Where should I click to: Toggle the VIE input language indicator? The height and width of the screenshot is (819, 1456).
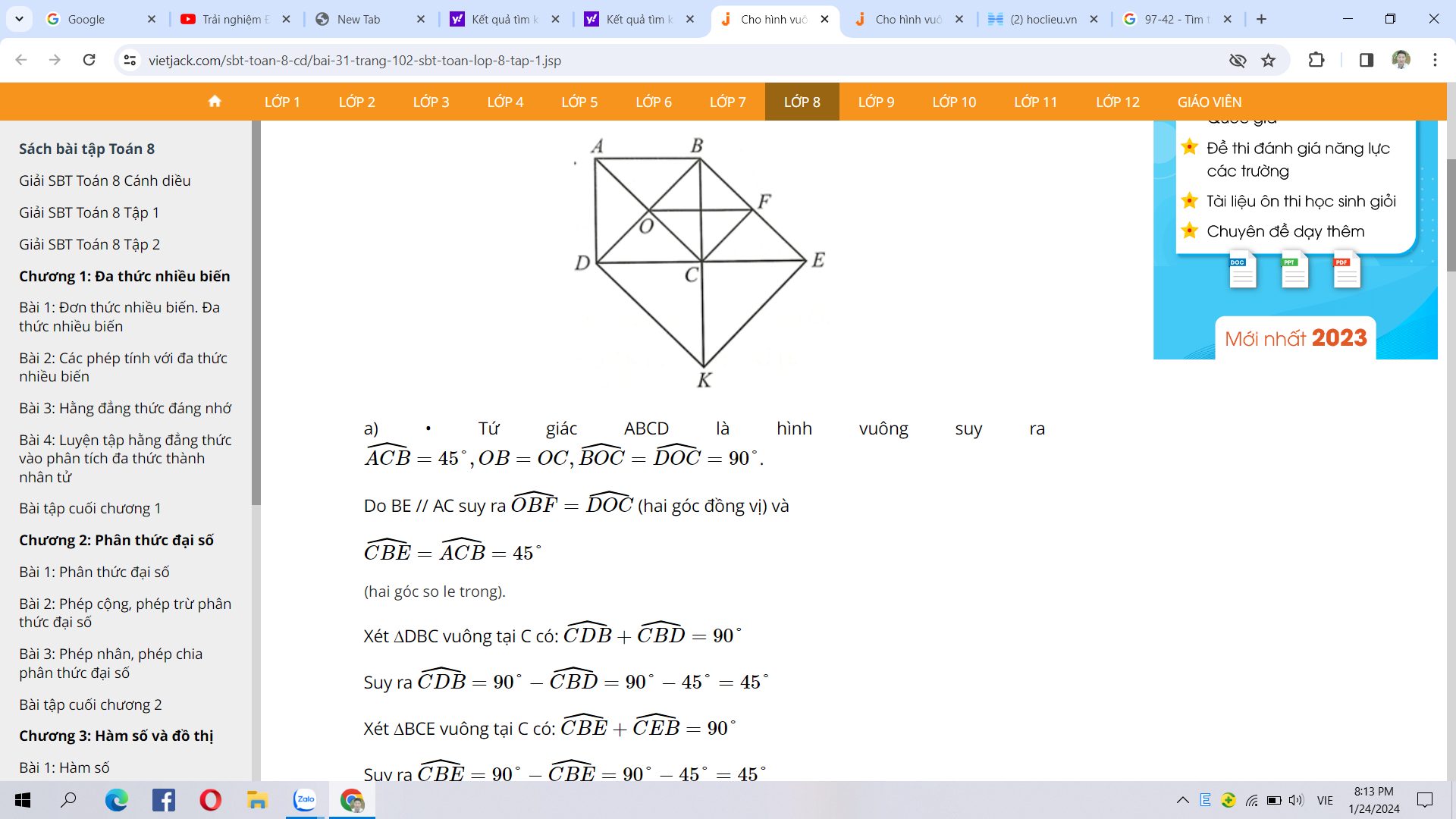1325,800
